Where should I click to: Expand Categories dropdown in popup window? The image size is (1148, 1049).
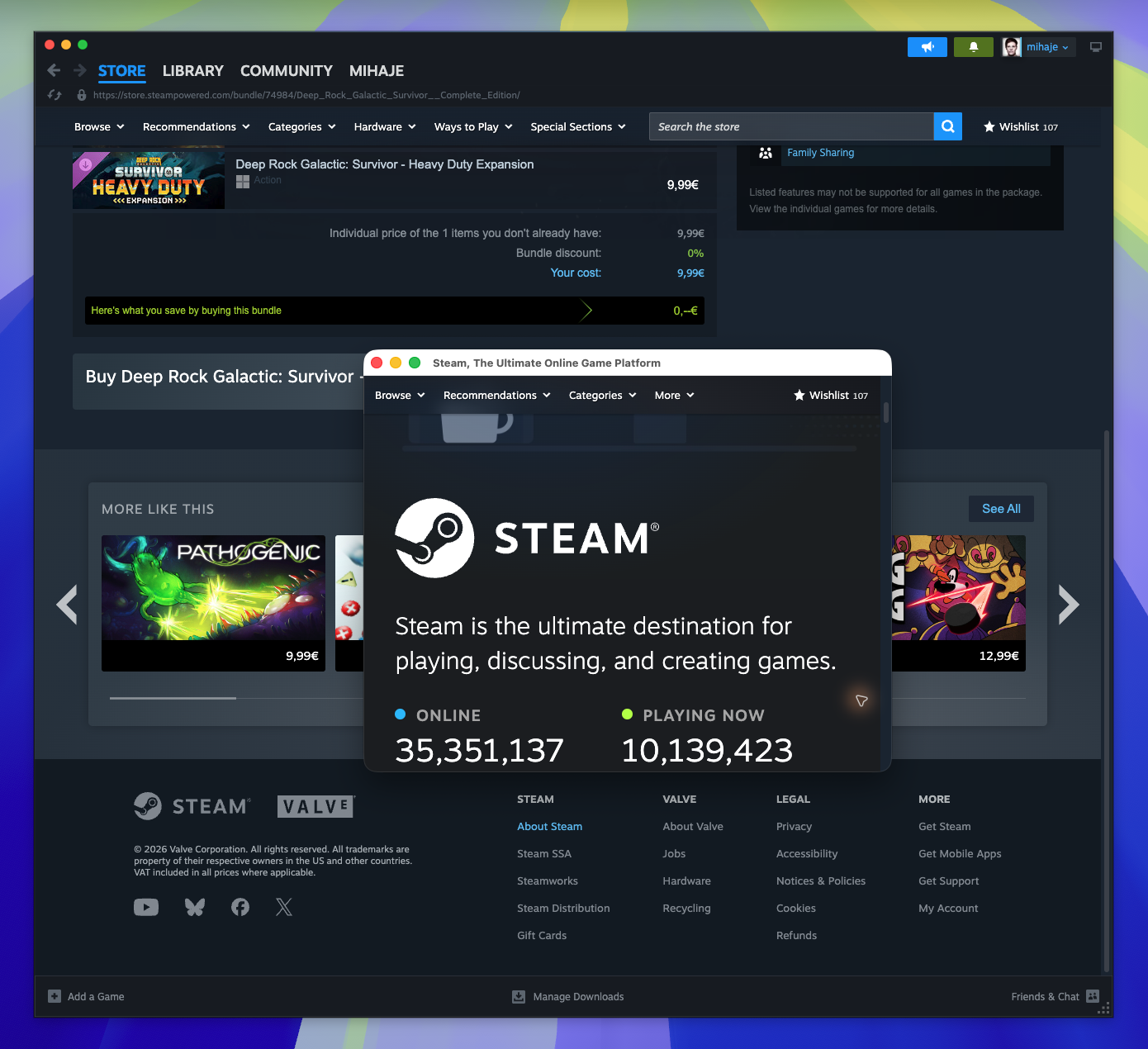pos(603,396)
